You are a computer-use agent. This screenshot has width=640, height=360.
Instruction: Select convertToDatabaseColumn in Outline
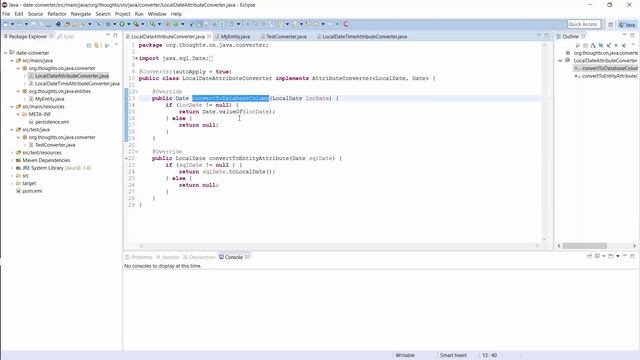(x=606, y=68)
